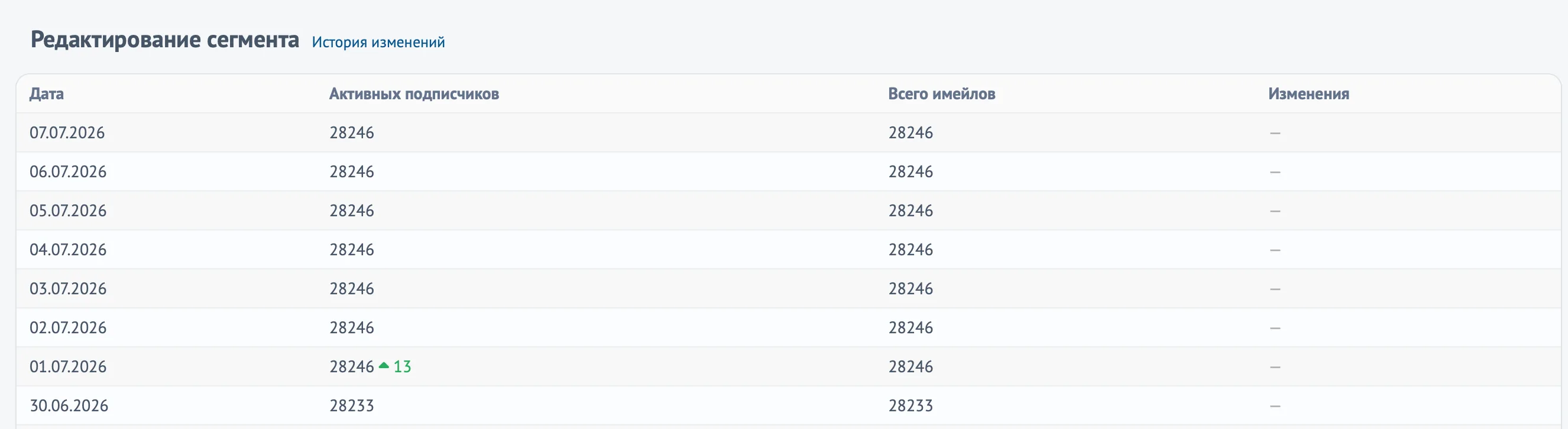Viewport: 1568px width, 429px height.
Task: Click the green up arrow icon next to 13
Action: [x=384, y=366]
